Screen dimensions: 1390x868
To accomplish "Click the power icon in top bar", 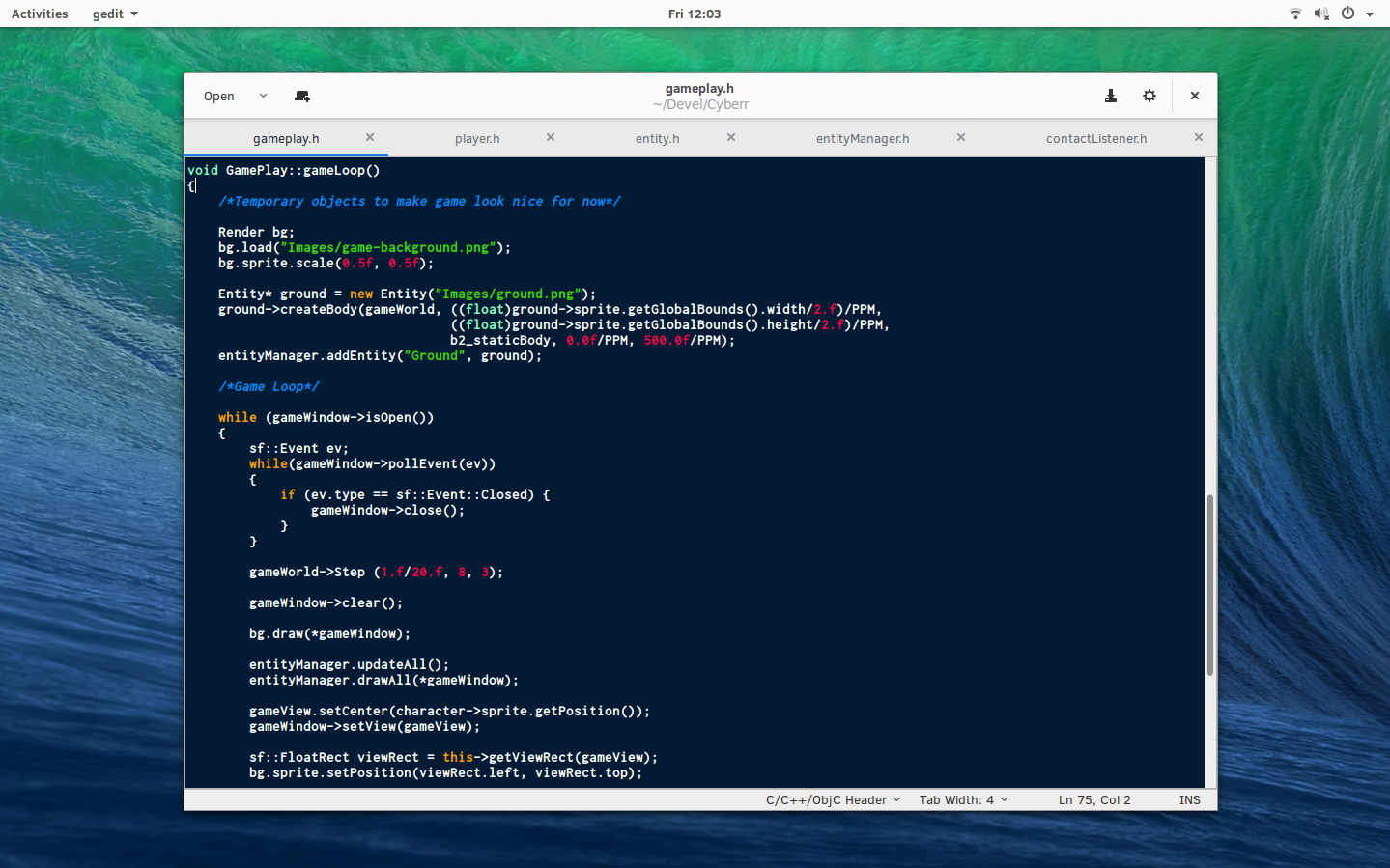I will [x=1347, y=14].
